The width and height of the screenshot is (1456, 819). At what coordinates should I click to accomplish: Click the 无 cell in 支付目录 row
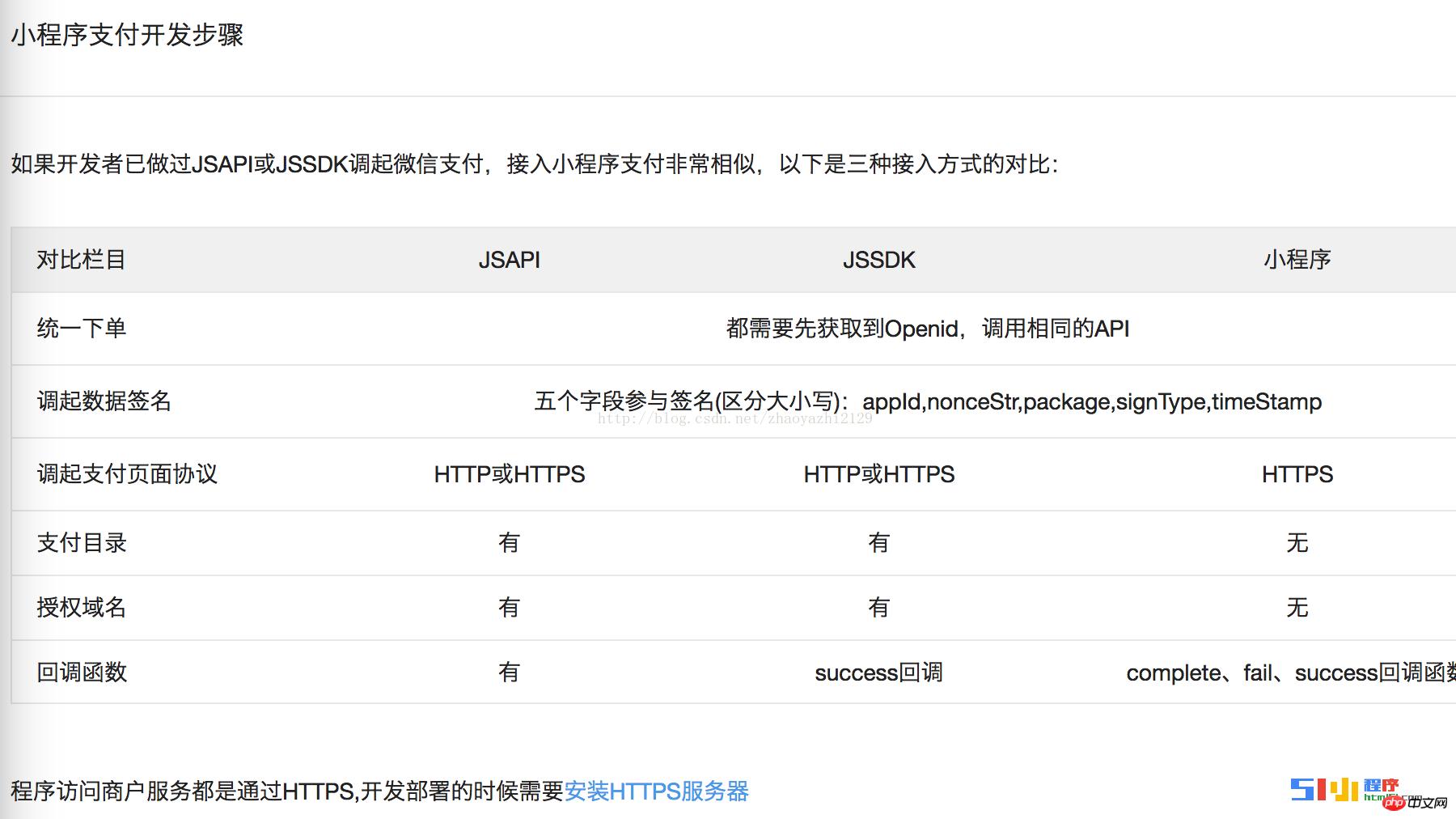tap(1296, 543)
